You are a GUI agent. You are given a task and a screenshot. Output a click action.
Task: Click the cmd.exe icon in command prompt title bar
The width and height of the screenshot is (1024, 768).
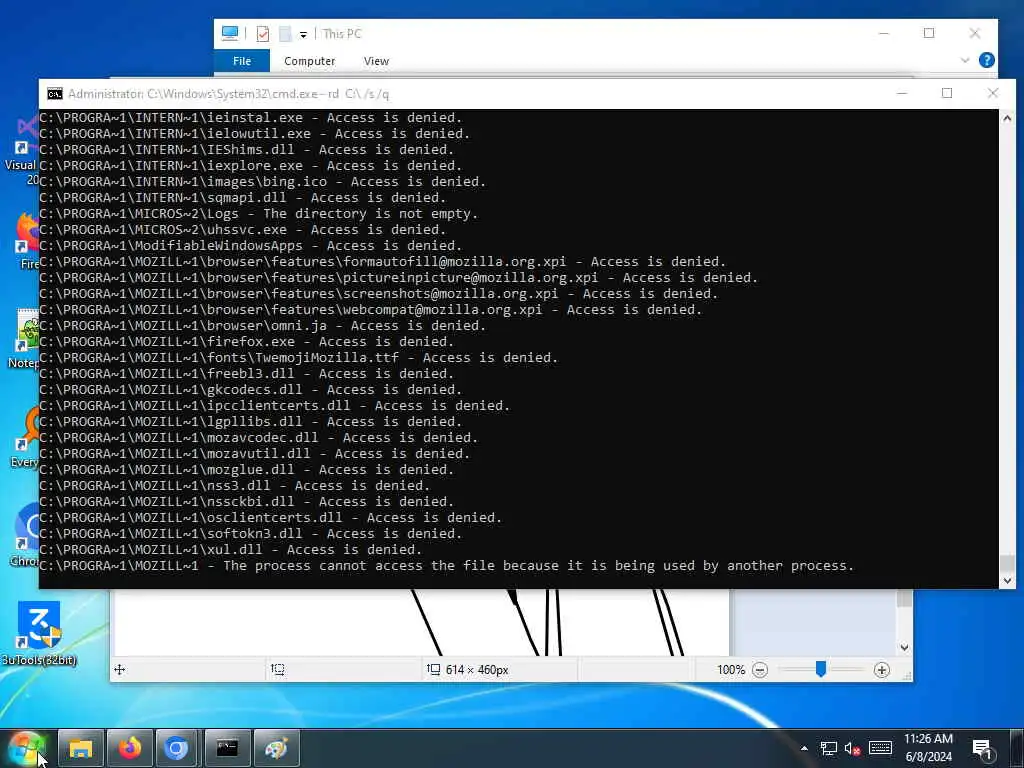click(55, 94)
